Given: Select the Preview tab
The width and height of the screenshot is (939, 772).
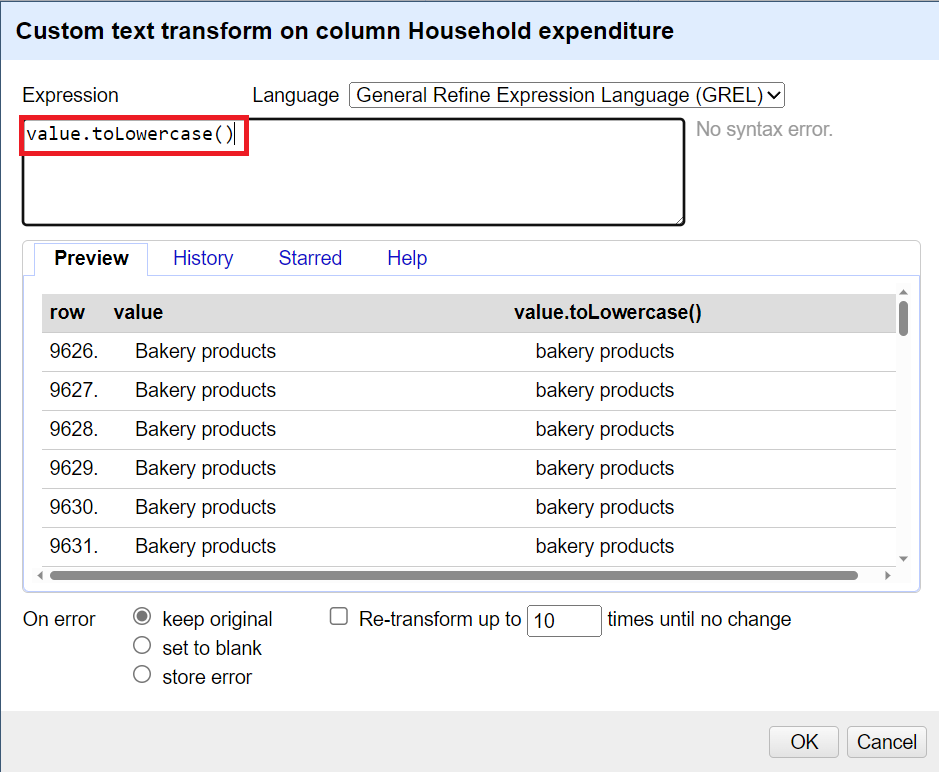Looking at the screenshot, I should [x=90, y=258].
